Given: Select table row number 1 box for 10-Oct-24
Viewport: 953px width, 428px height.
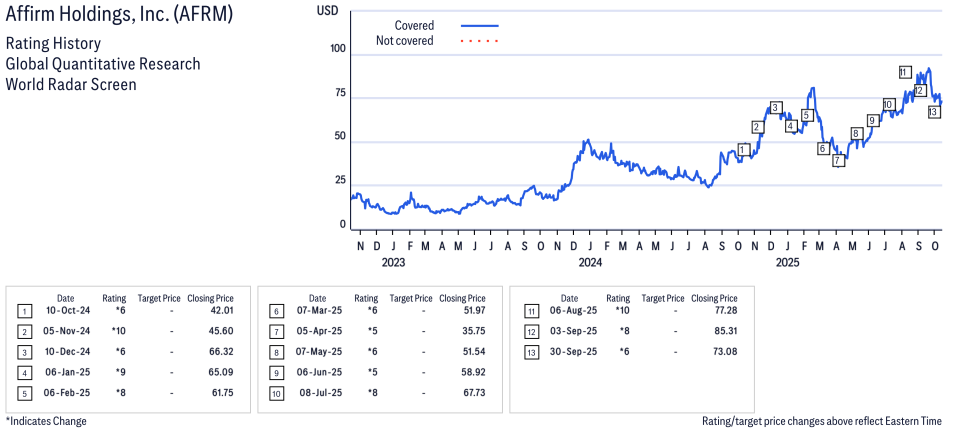Looking at the screenshot, I should click(x=25, y=311).
